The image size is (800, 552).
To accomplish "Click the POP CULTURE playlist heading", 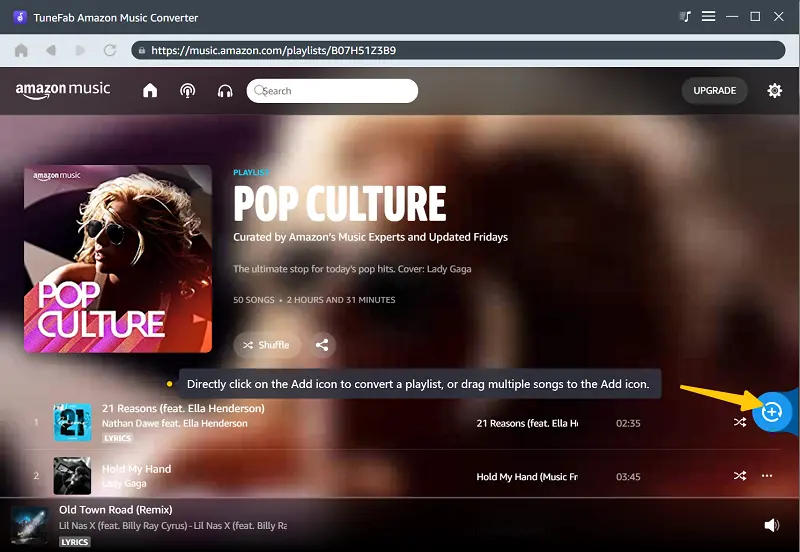I will coord(340,204).
